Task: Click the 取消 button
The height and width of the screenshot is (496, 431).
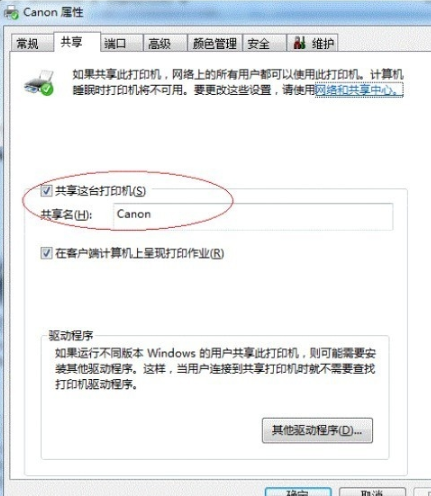Action: (372, 493)
